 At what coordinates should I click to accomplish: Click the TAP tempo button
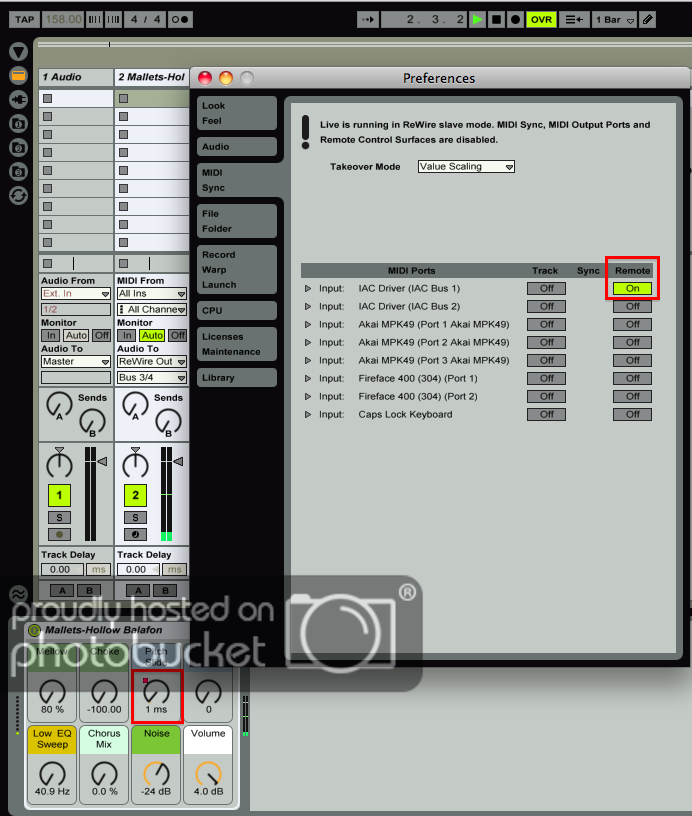[24, 20]
